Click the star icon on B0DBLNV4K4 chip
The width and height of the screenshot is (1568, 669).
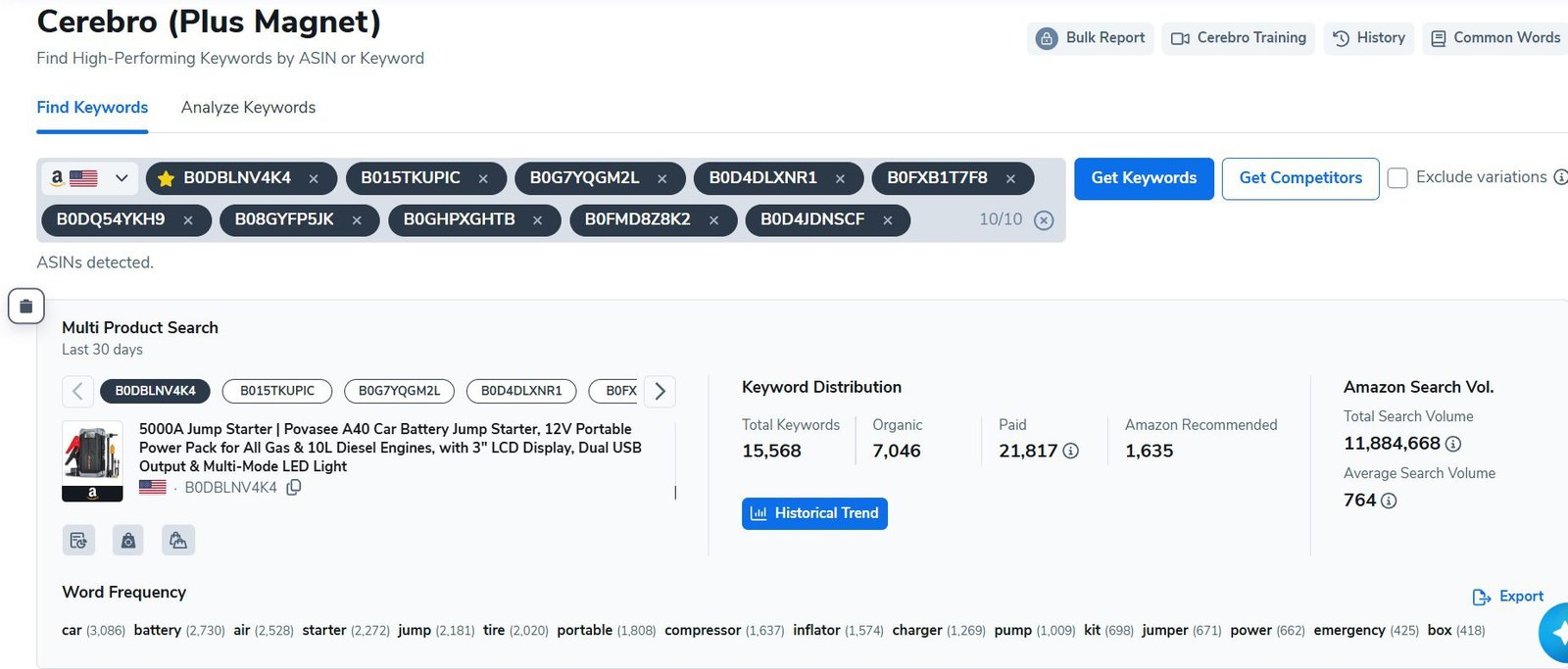click(166, 178)
